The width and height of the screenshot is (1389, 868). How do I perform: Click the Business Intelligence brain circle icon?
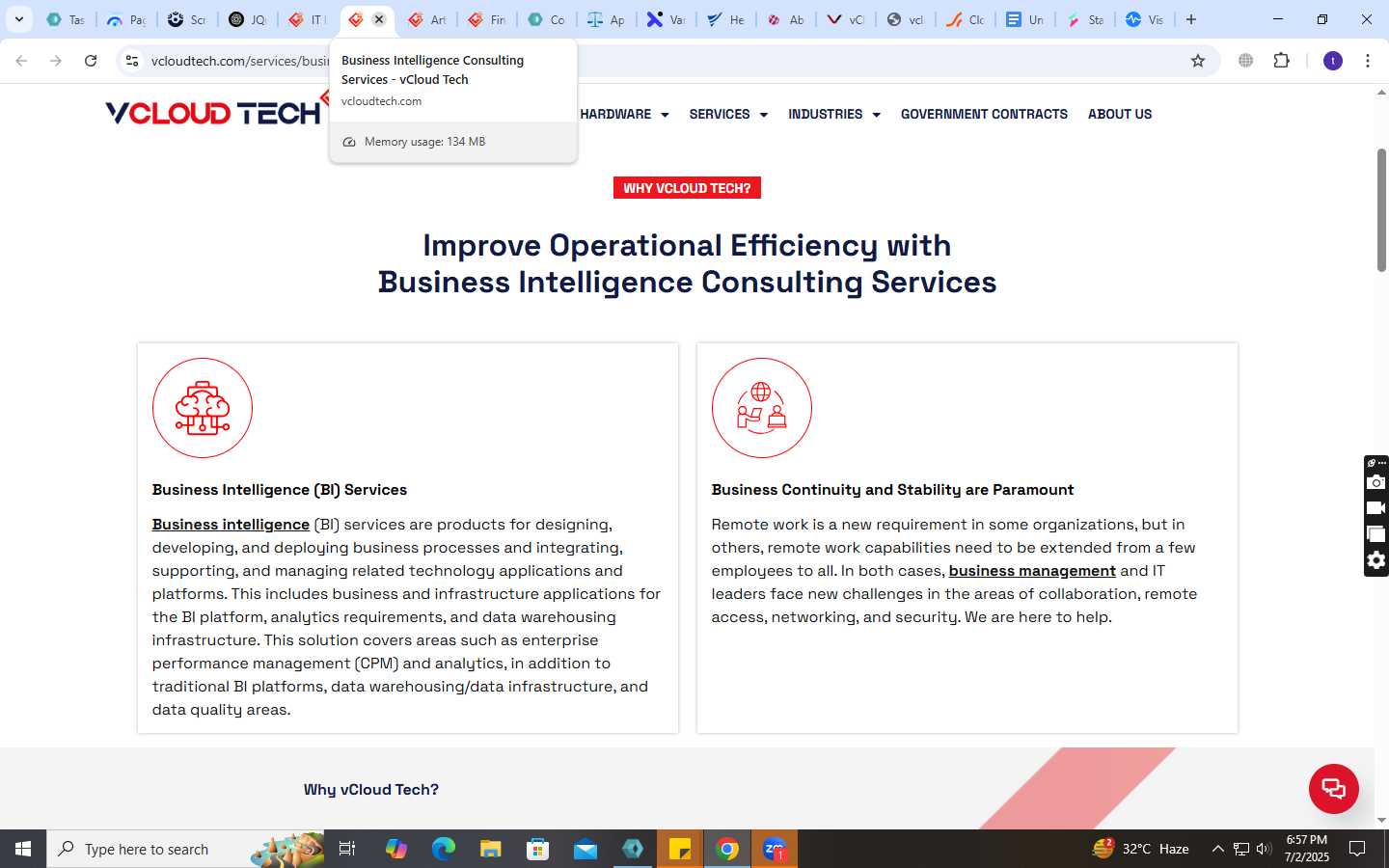pos(203,408)
